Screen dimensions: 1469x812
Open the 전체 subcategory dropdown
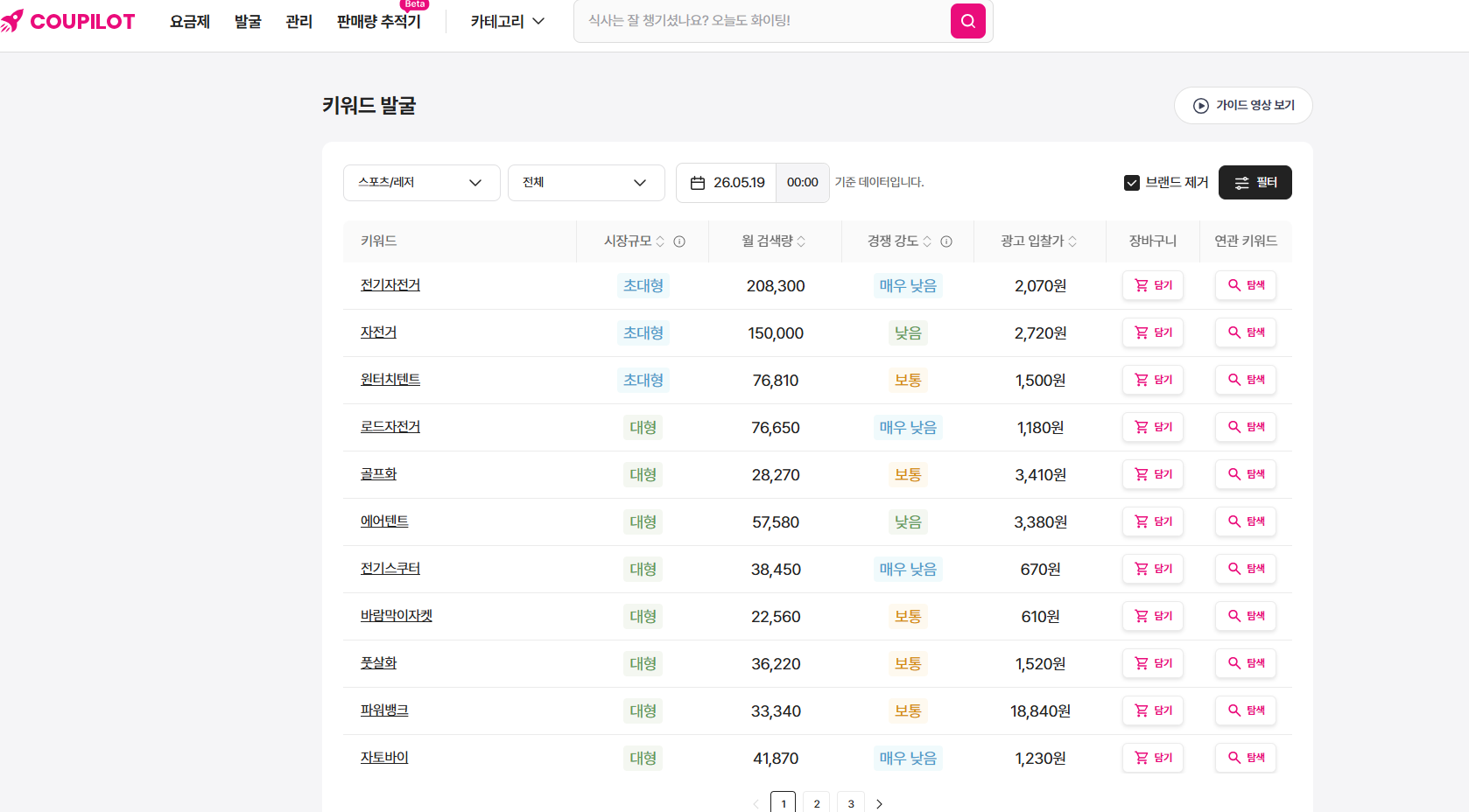pyautogui.click(x=586, y=183)
